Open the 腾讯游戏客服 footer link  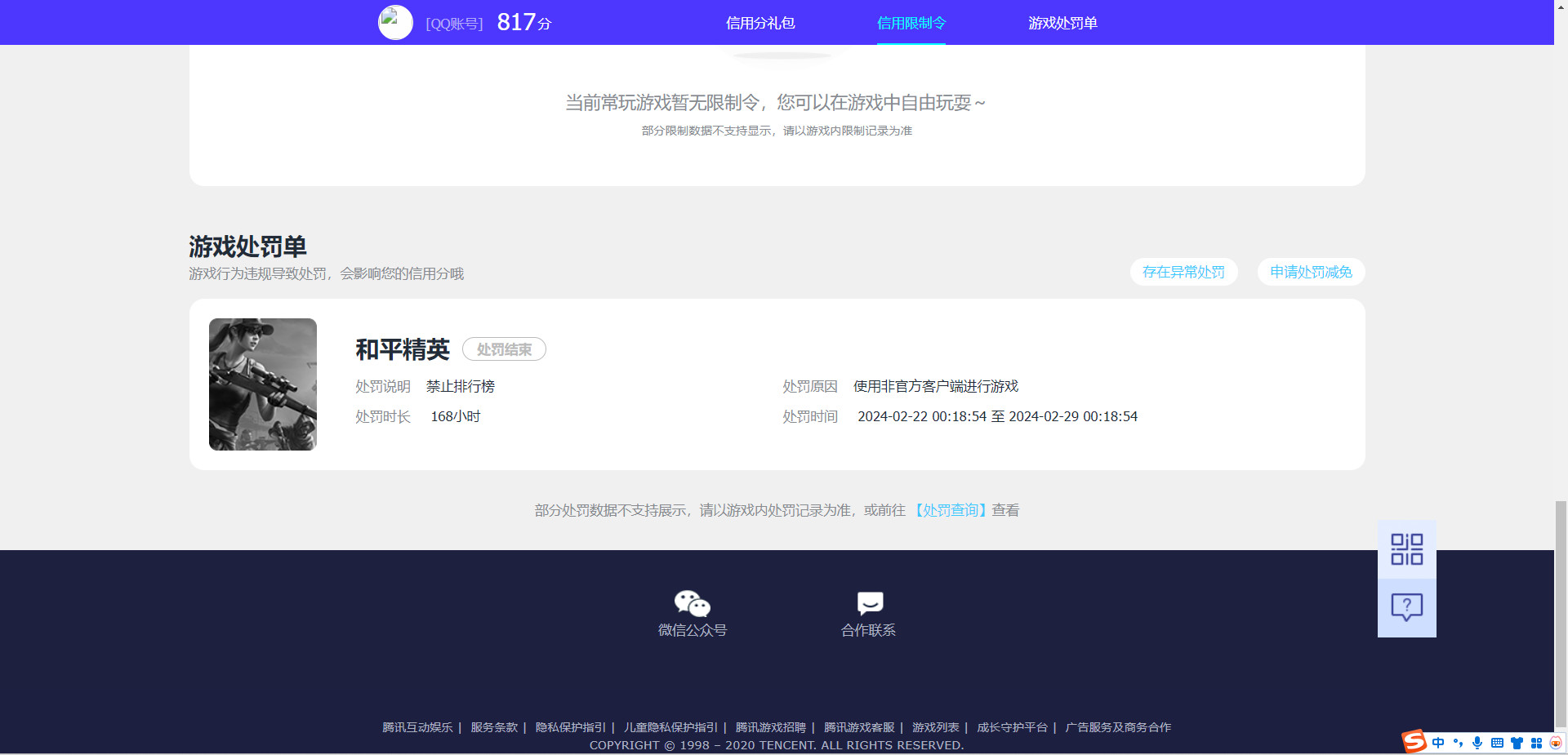859,727
